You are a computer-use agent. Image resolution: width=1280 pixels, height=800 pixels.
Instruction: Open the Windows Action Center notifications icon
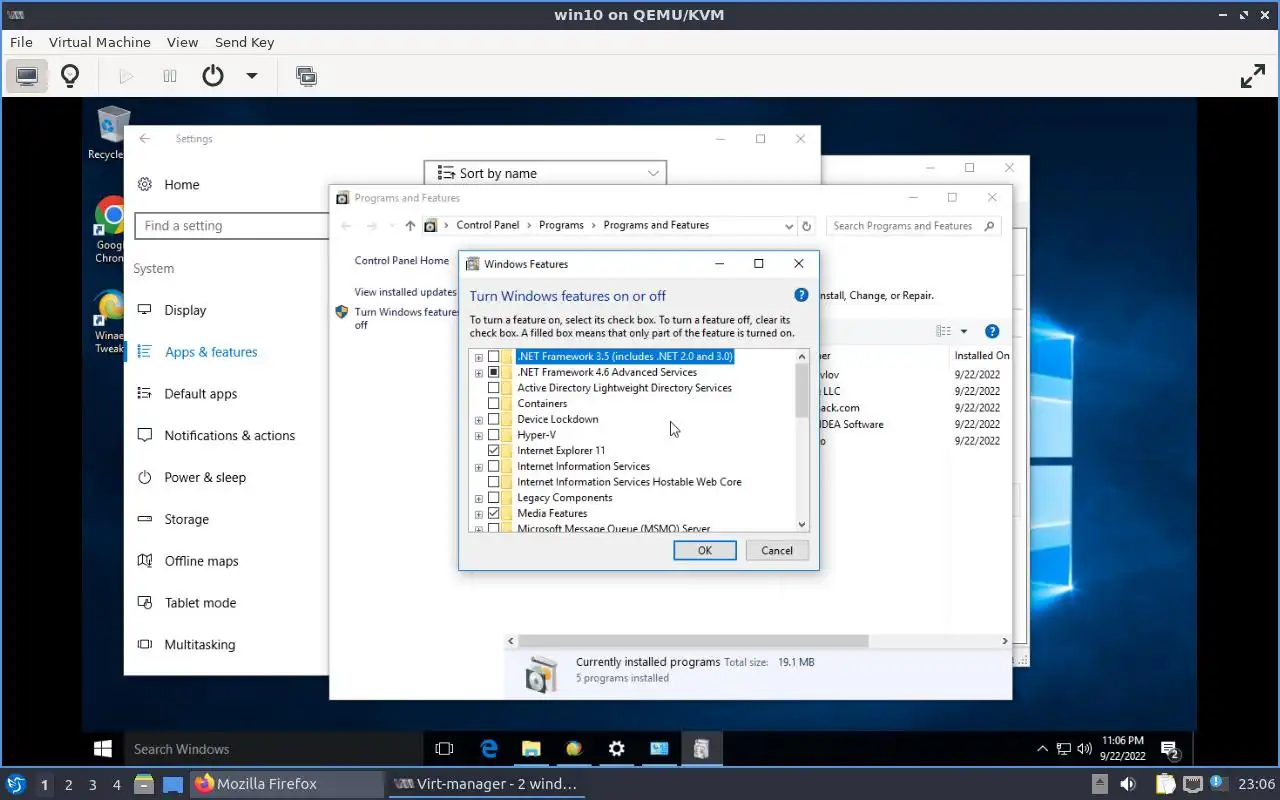(1168, 748)
